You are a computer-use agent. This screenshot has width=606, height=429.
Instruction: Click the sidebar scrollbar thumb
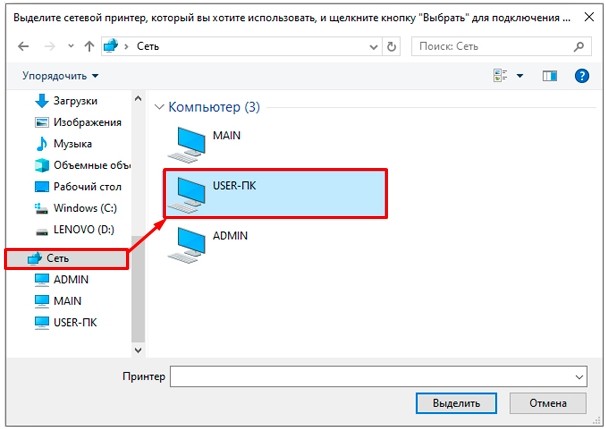click(x=138, y=288)
